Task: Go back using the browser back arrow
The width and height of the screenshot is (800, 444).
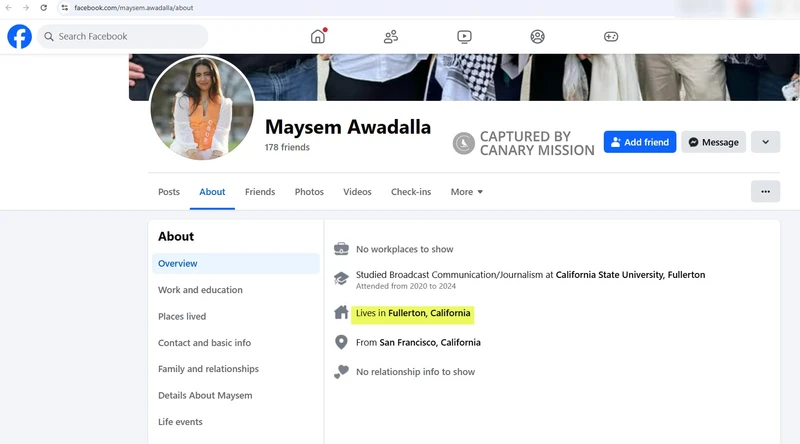Action: pos(9,7)
